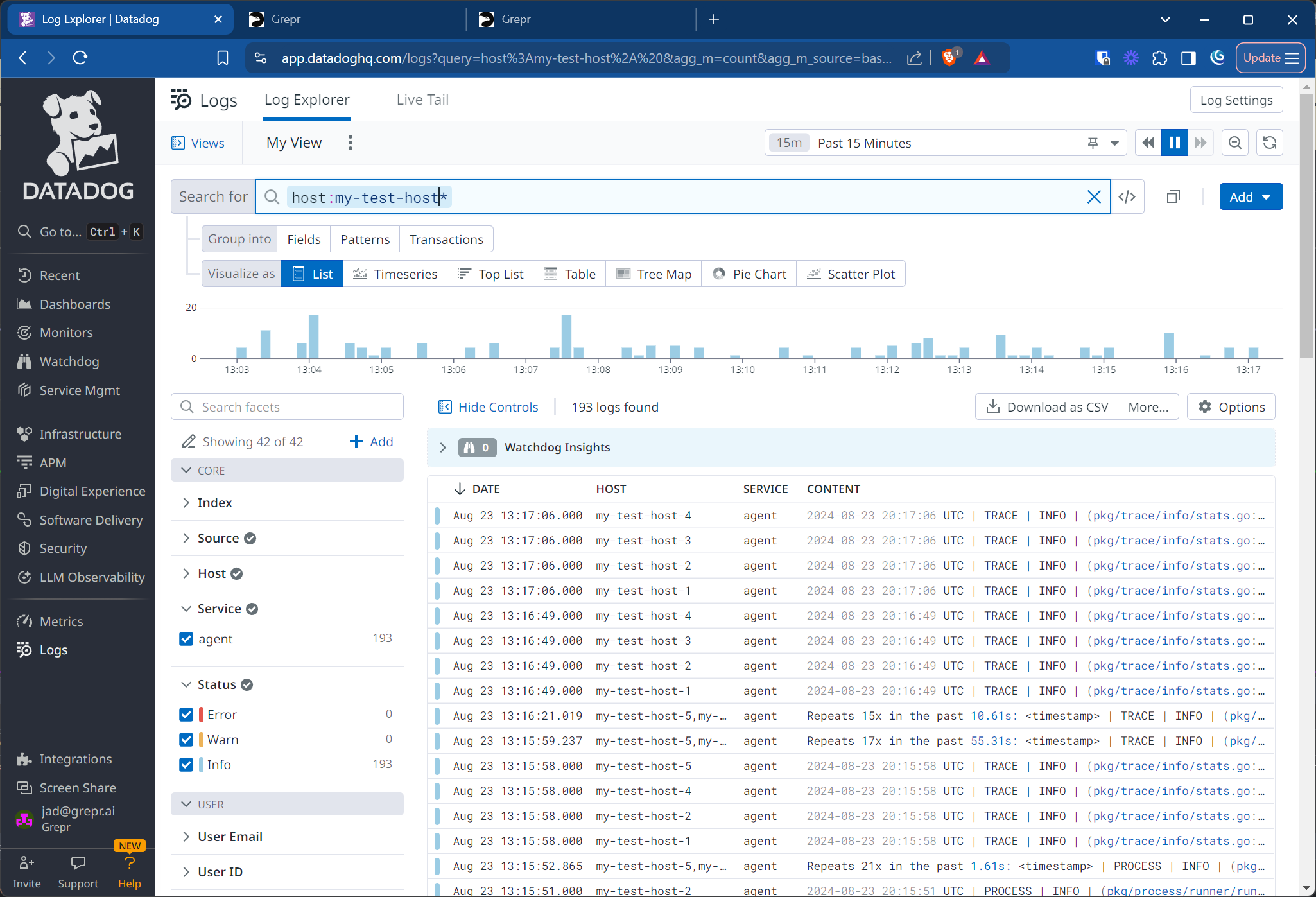Click Hide Controls

click(488, 407)
